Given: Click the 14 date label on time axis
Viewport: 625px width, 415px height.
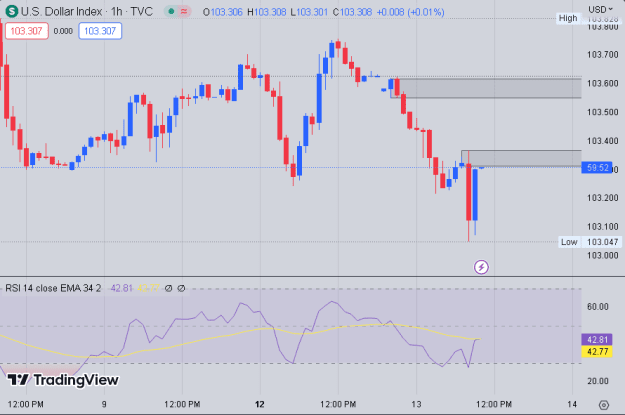Looking at the screenshot, I should [x=572, y=404].
